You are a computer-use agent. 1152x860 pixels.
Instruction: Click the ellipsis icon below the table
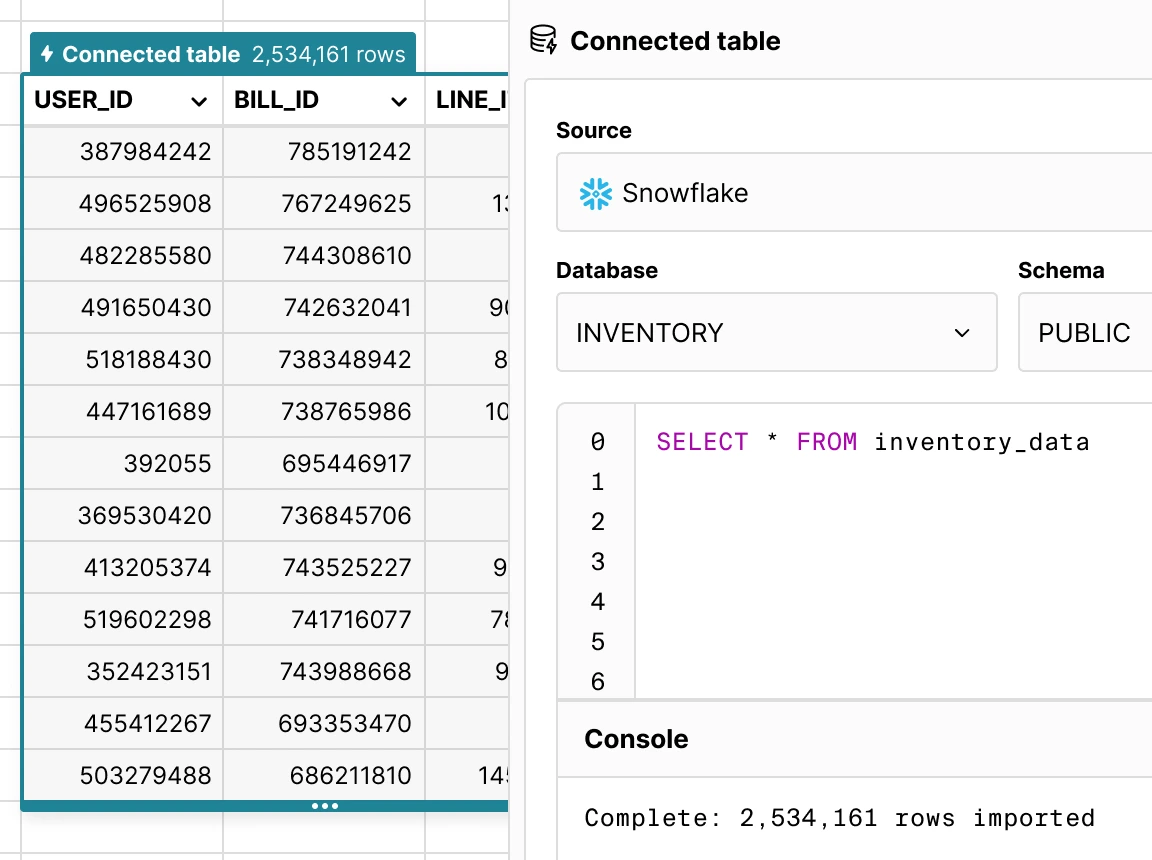[x=325, y=806]
